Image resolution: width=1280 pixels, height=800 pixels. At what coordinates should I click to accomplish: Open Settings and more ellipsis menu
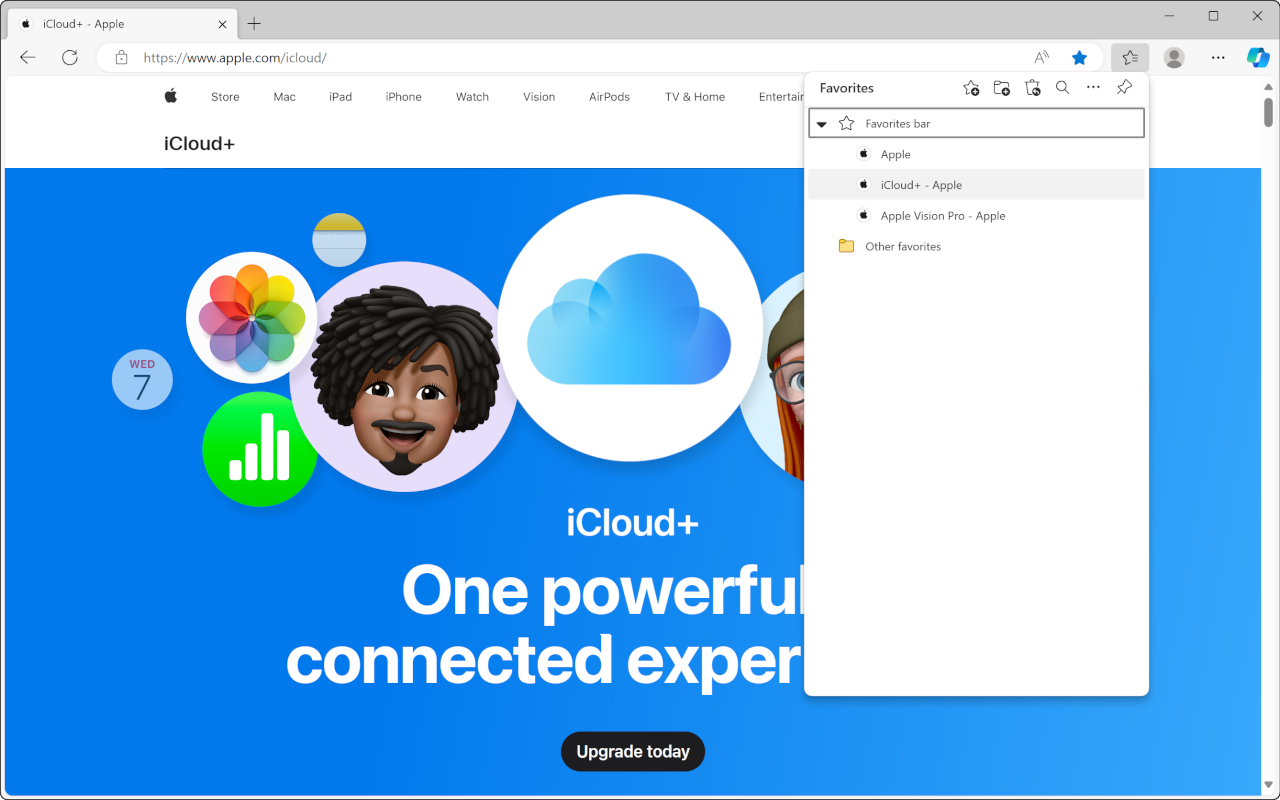click(1218, 57)
